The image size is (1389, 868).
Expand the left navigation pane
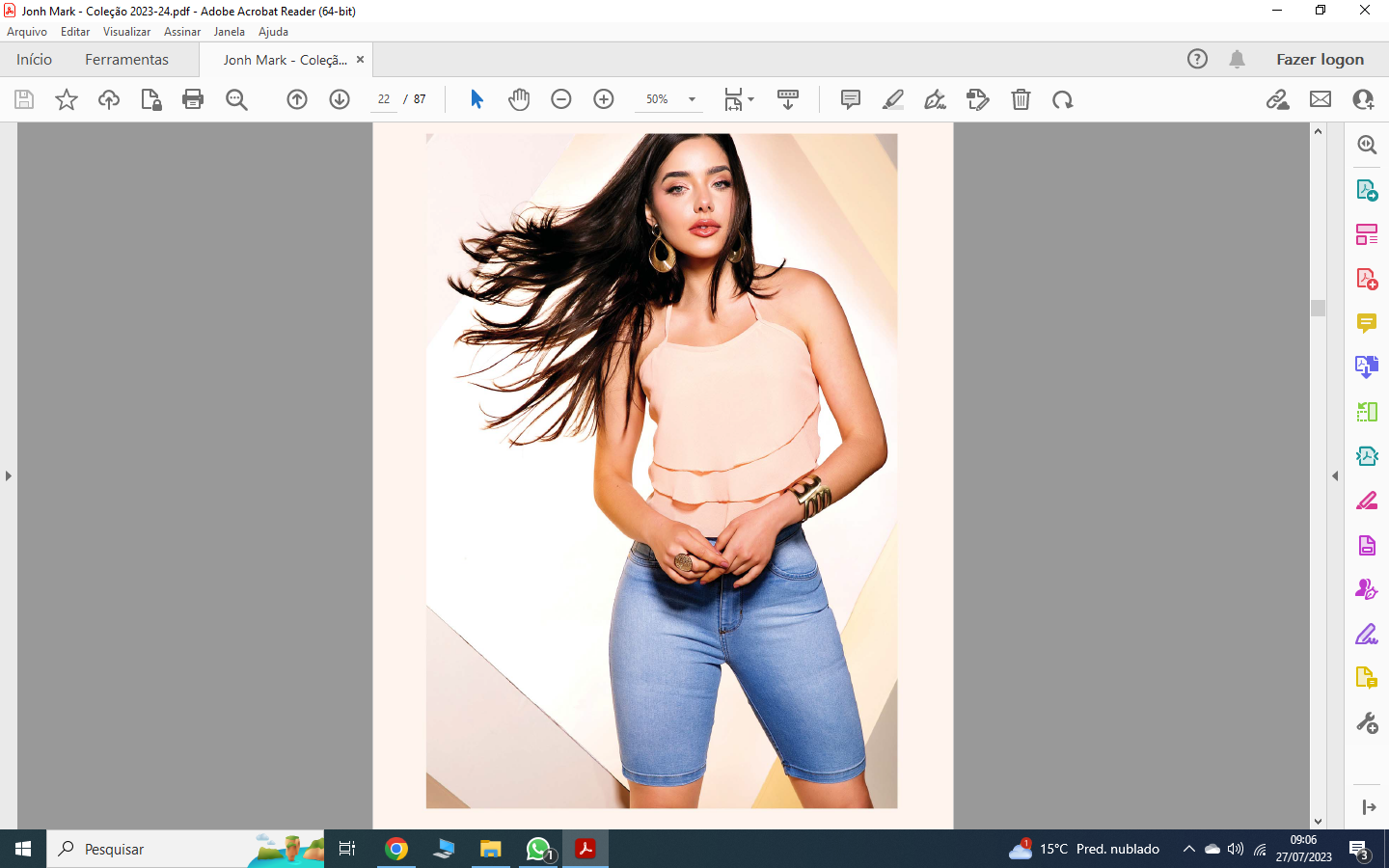pos(9,475)
